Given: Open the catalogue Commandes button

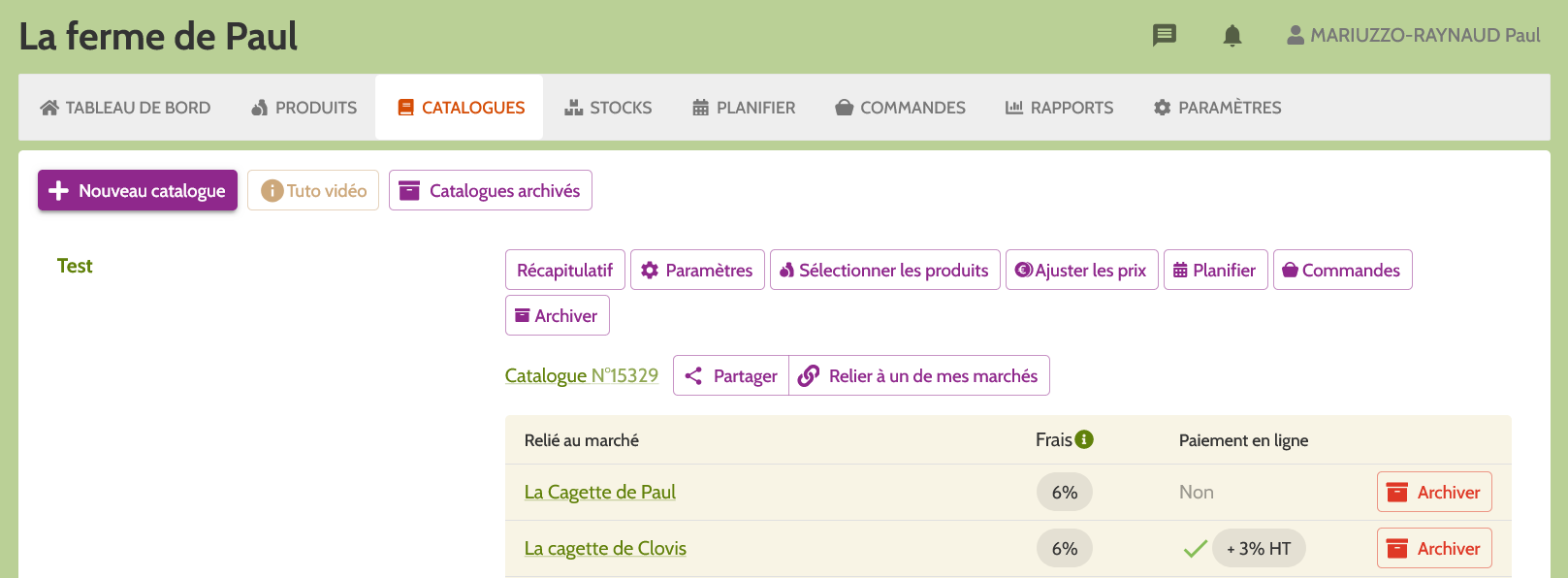Looking at the screenshot, I should tap(1342, 271).
